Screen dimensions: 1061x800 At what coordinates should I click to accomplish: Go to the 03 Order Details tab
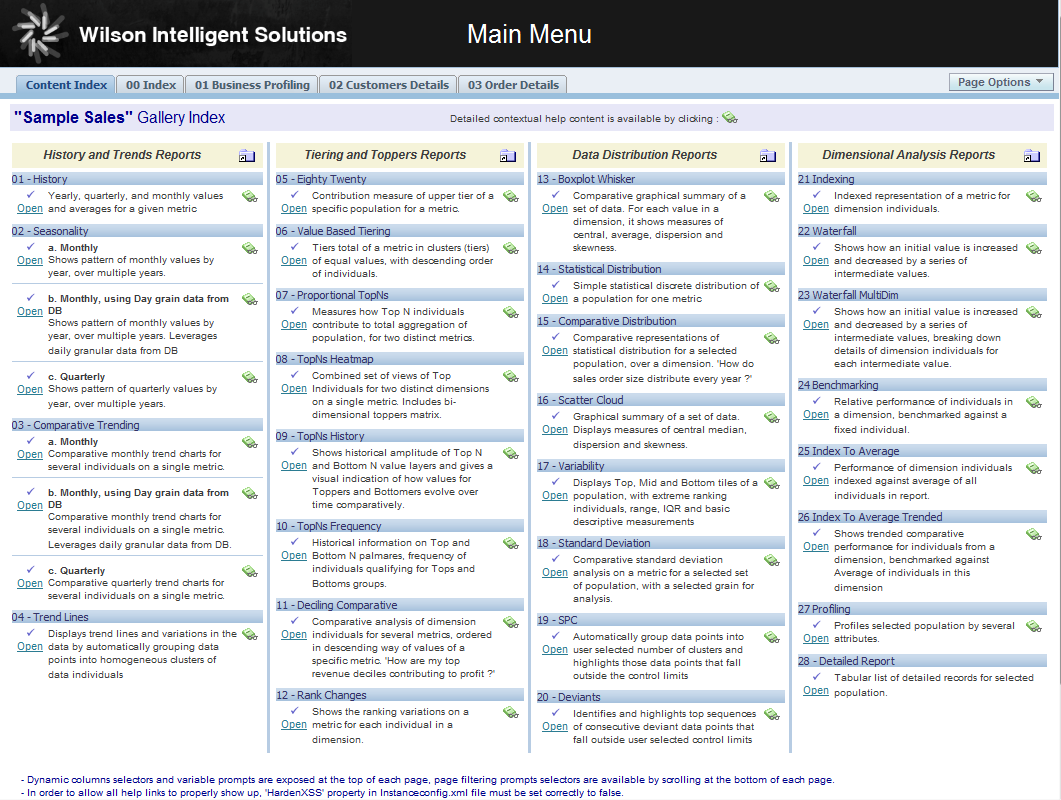(x=513, y=85)
